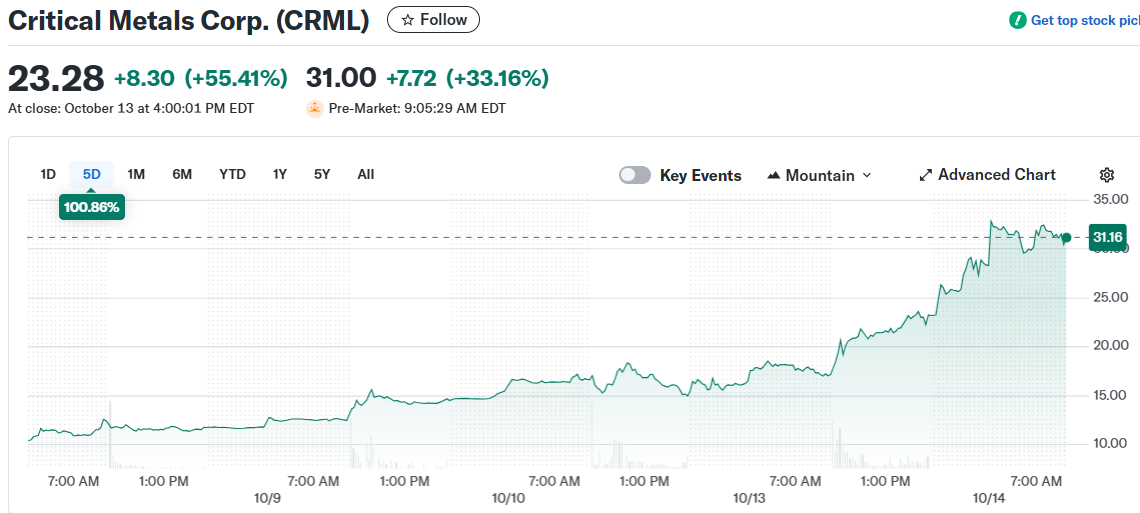Select the 5D time range
This screenshot has width=1140, height=513.
pyautogui.click(x=92, y=174)
